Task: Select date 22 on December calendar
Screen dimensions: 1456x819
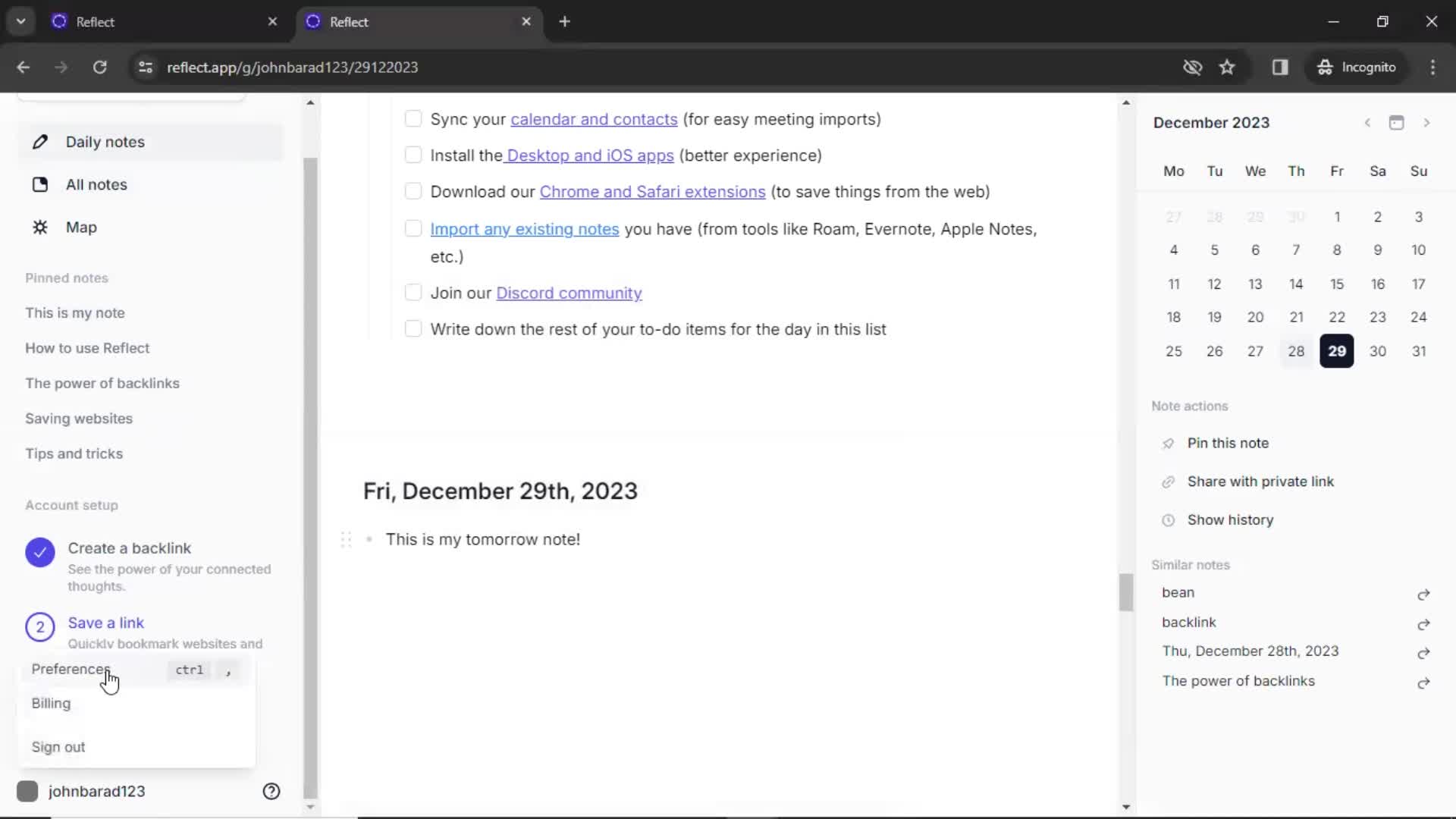Action: click(1337, 317)
